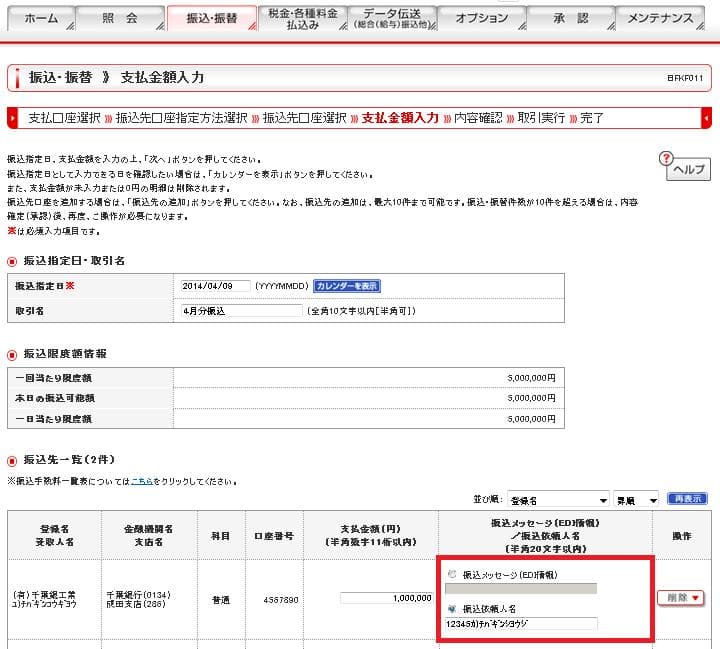Image resolution: width=720 pixels, height=649 pixels.
Task: Click the 支払金額 amount field showing 1,000,000
Action: click(x=384, y=598)
